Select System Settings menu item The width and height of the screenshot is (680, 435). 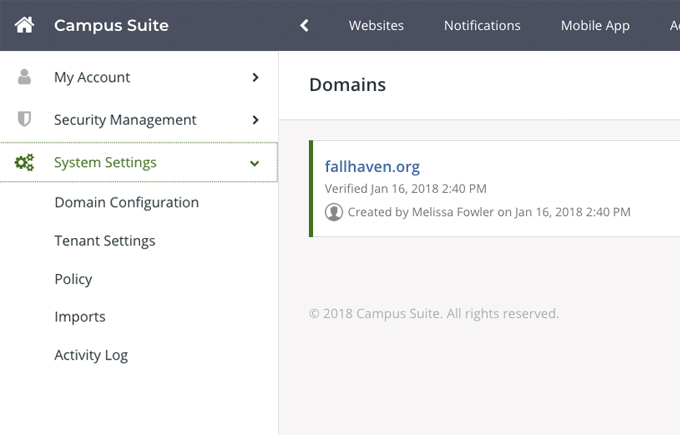139,162
